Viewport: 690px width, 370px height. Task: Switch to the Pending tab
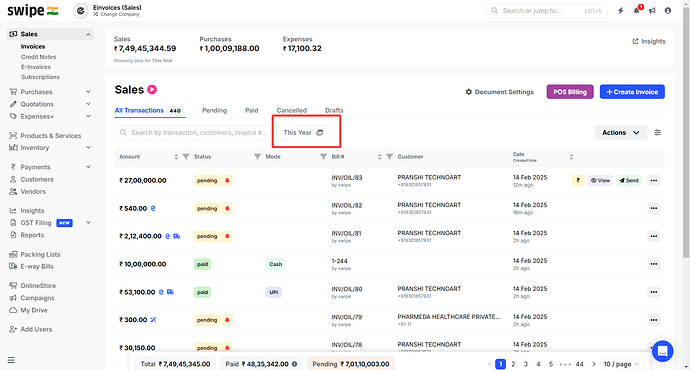pyautogui.click(x=214, y=110)
